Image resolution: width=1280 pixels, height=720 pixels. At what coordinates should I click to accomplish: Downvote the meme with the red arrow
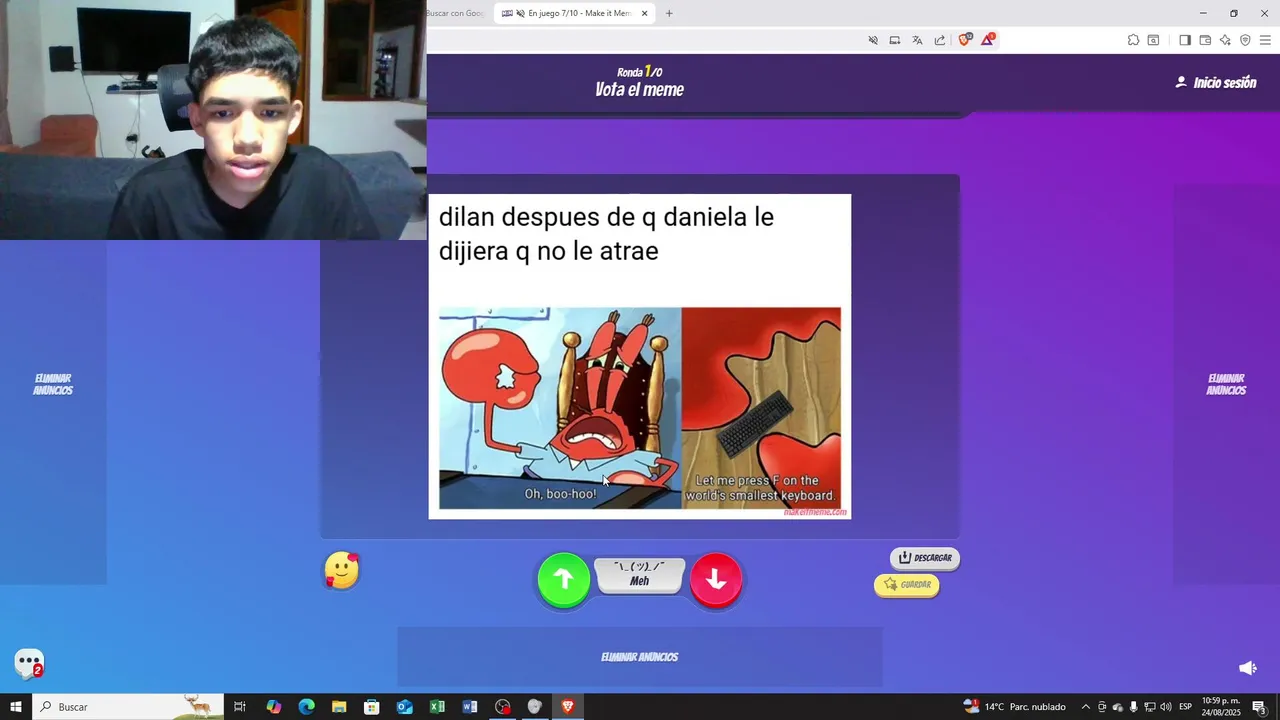716,580
